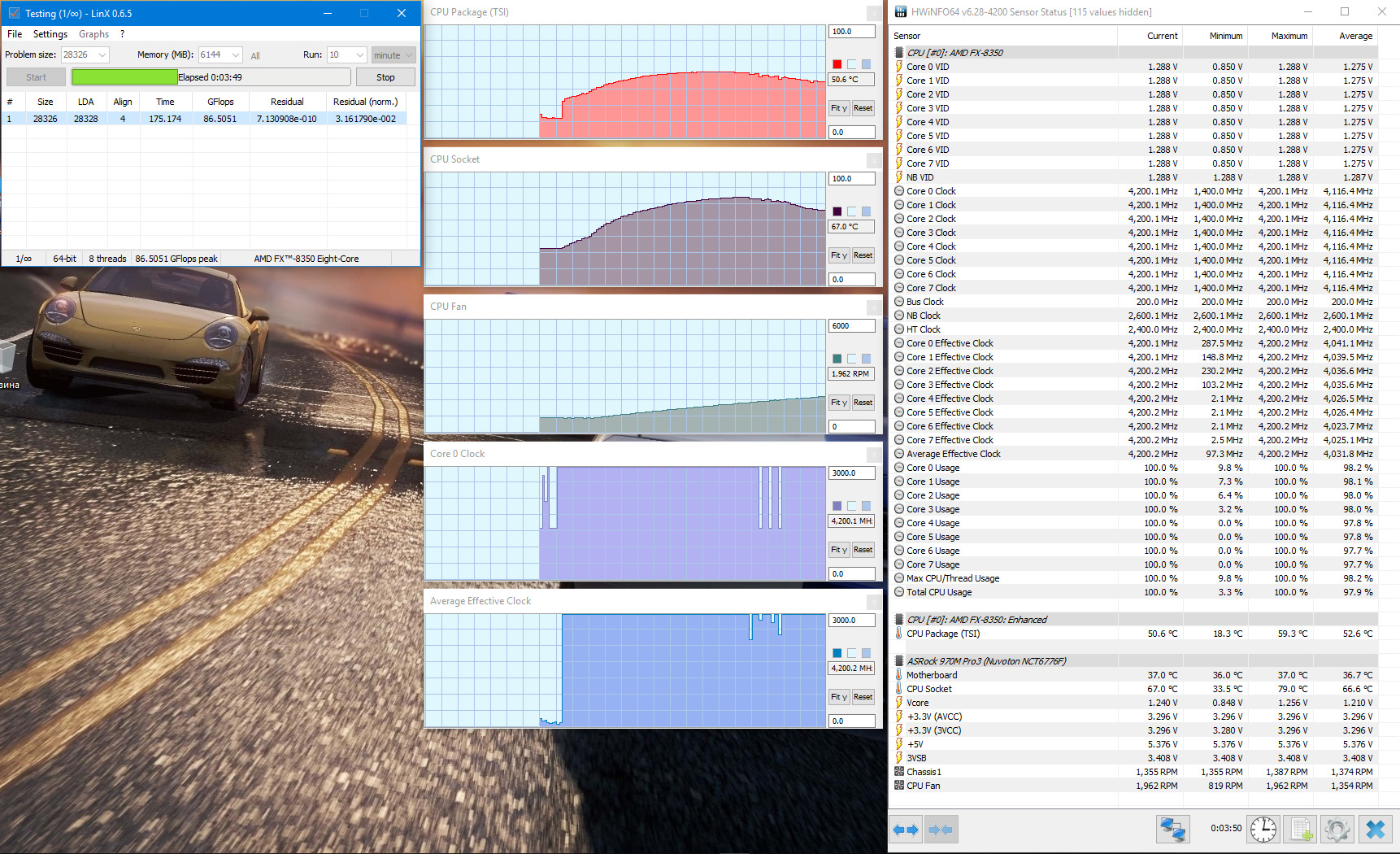Click the usage icon beside Total CPU Usage
1400x854 pixels.
[x=899, y=592]
